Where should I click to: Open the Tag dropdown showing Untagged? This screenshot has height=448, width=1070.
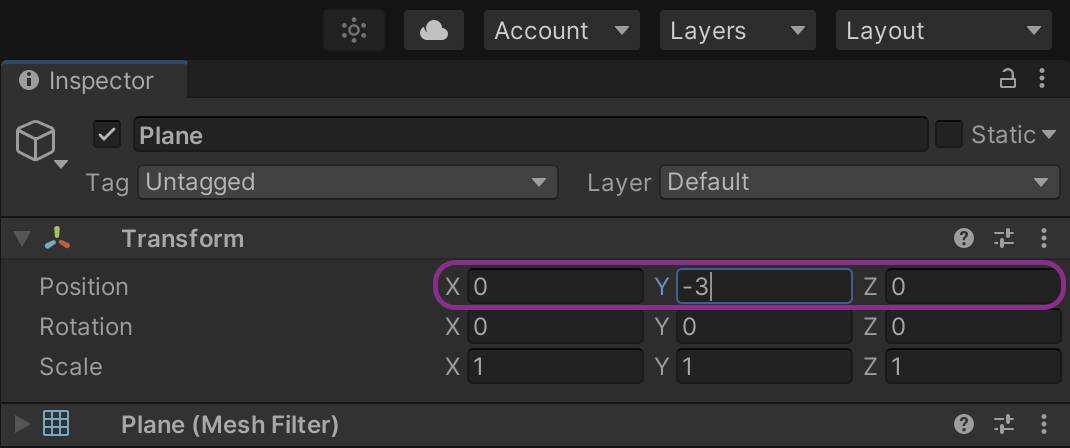(347, 182)
